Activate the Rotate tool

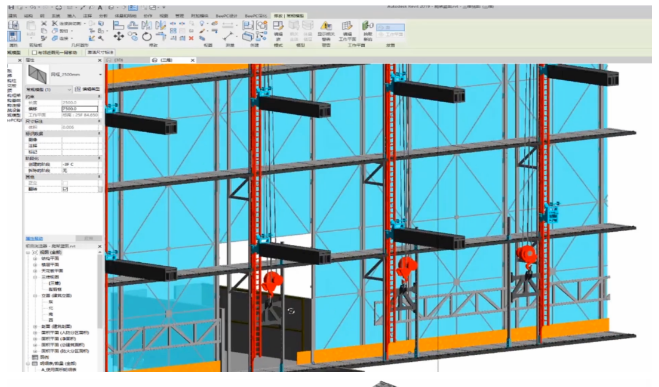pyautogui.click(x=146, y=37)
